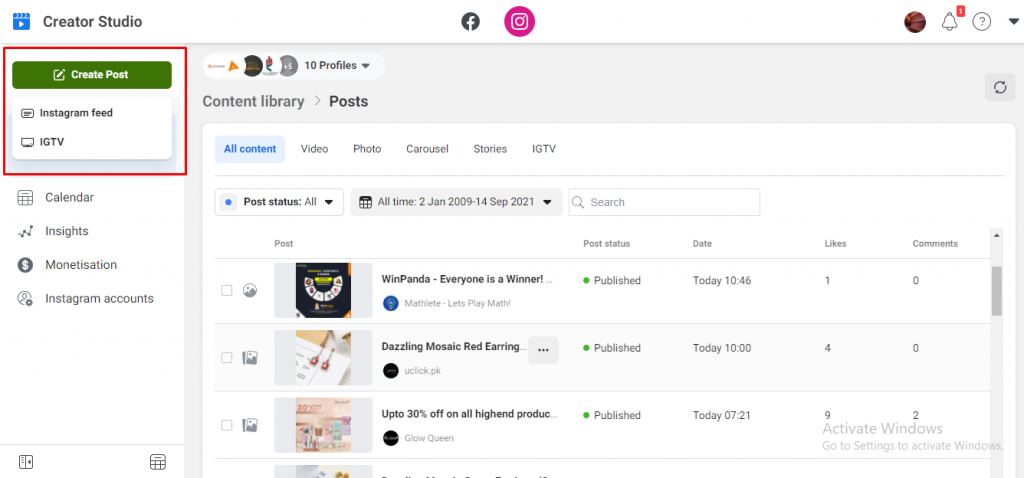
Task: Click the Search input field
Action: click(664, 202)
